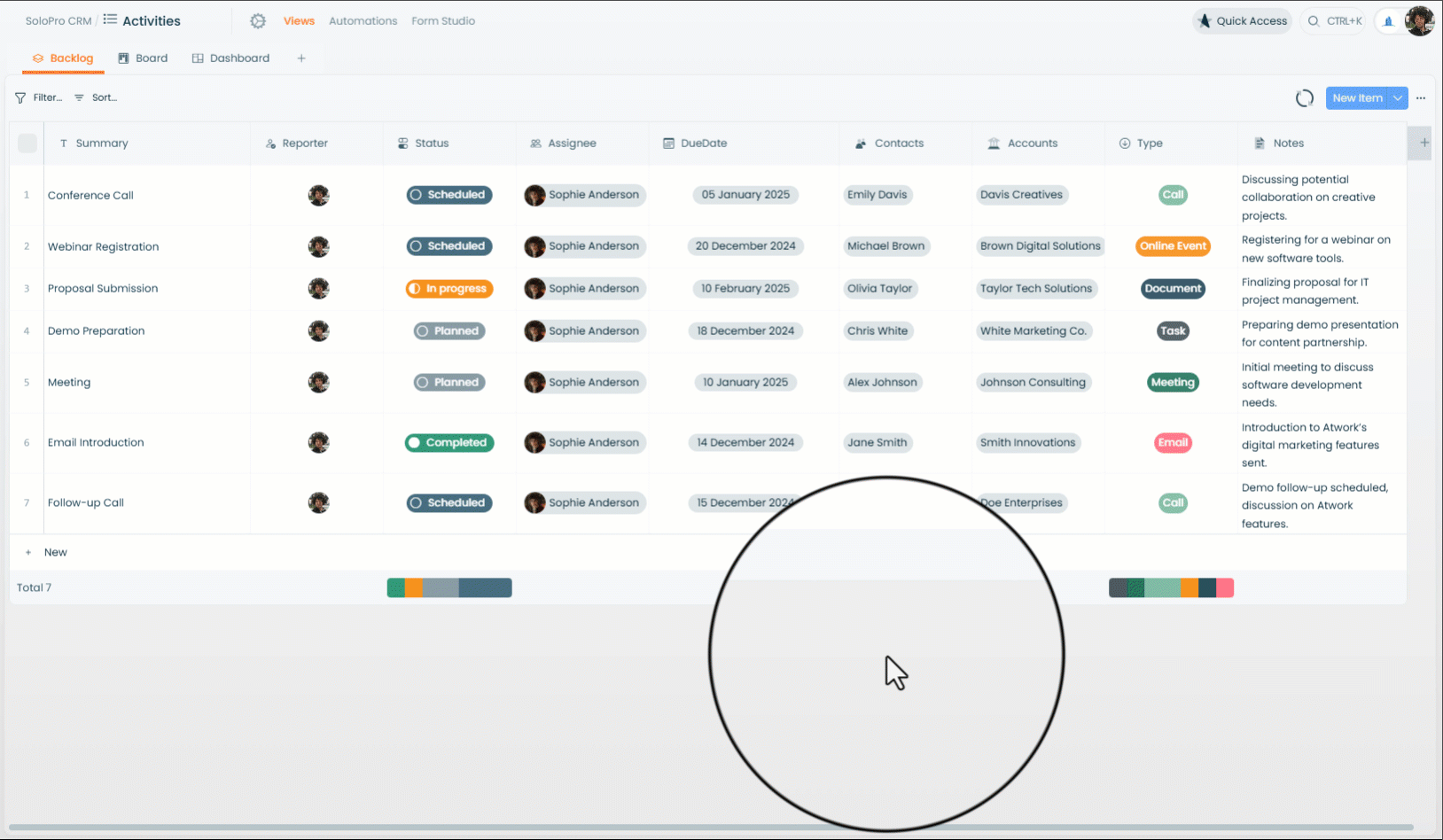Open Sophie Anderson assignee for Meeting row
1443x840 pixels.
tap(584, 383)
